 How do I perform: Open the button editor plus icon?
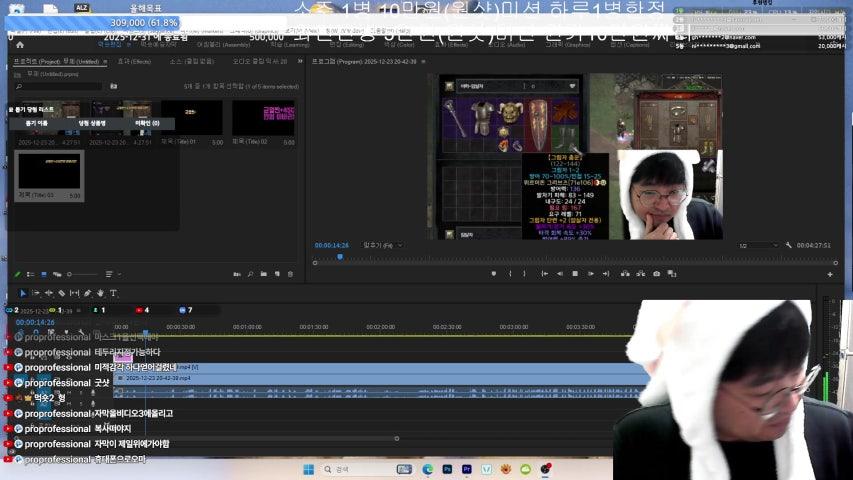[x=829, y=274]
